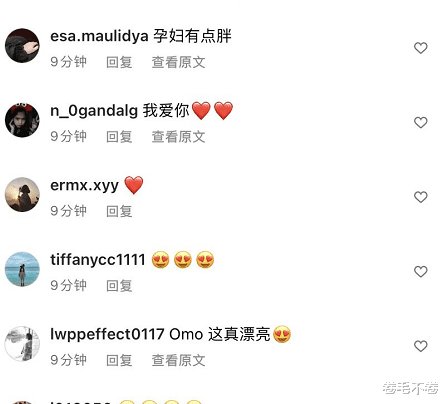Image resolution: width=446 pixels, height=404 pixels.
Task: View original text (查看原文) of esa.maulidya's comment
Action: click(179, 62)
